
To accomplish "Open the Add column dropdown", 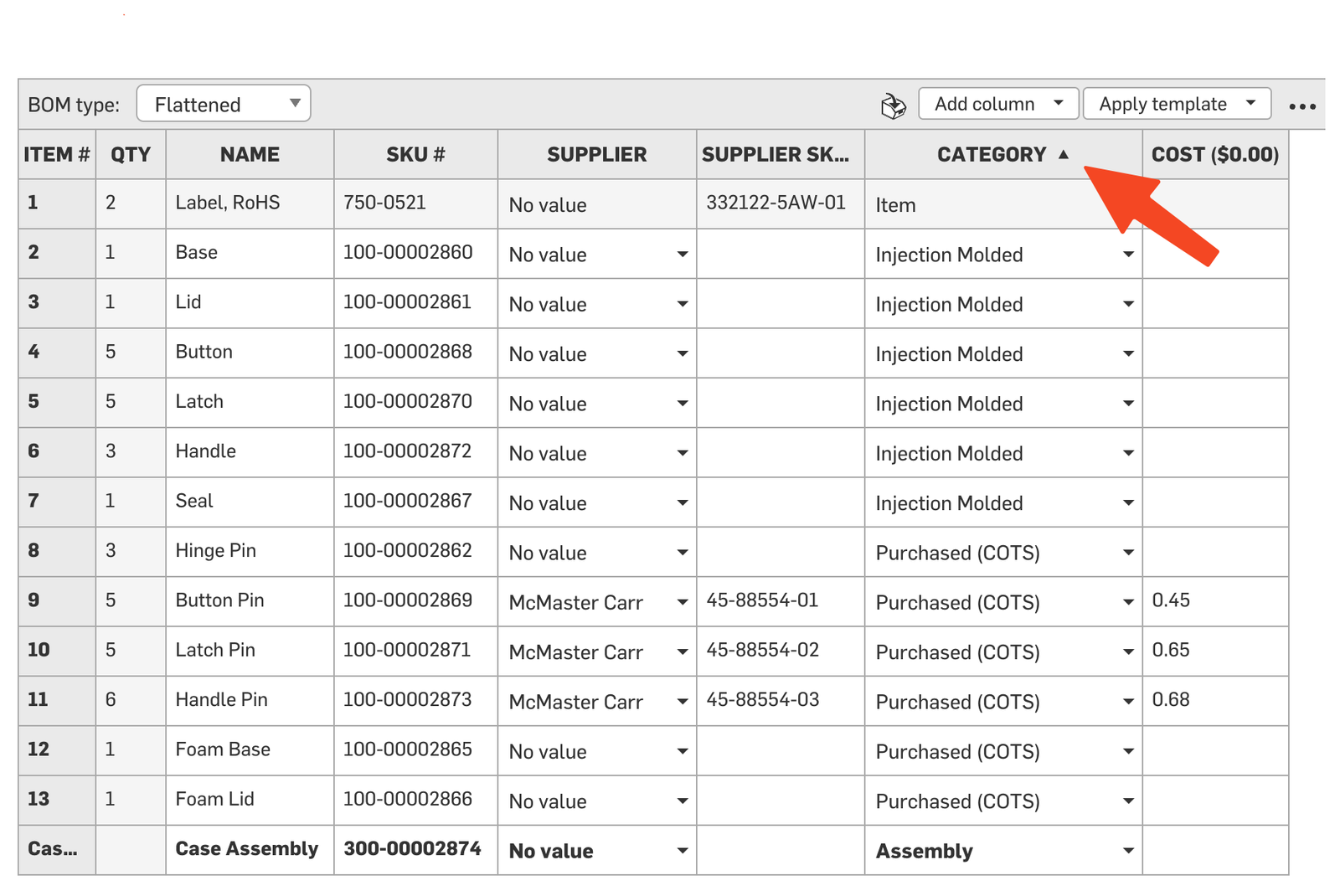I will tap(997, 104).
